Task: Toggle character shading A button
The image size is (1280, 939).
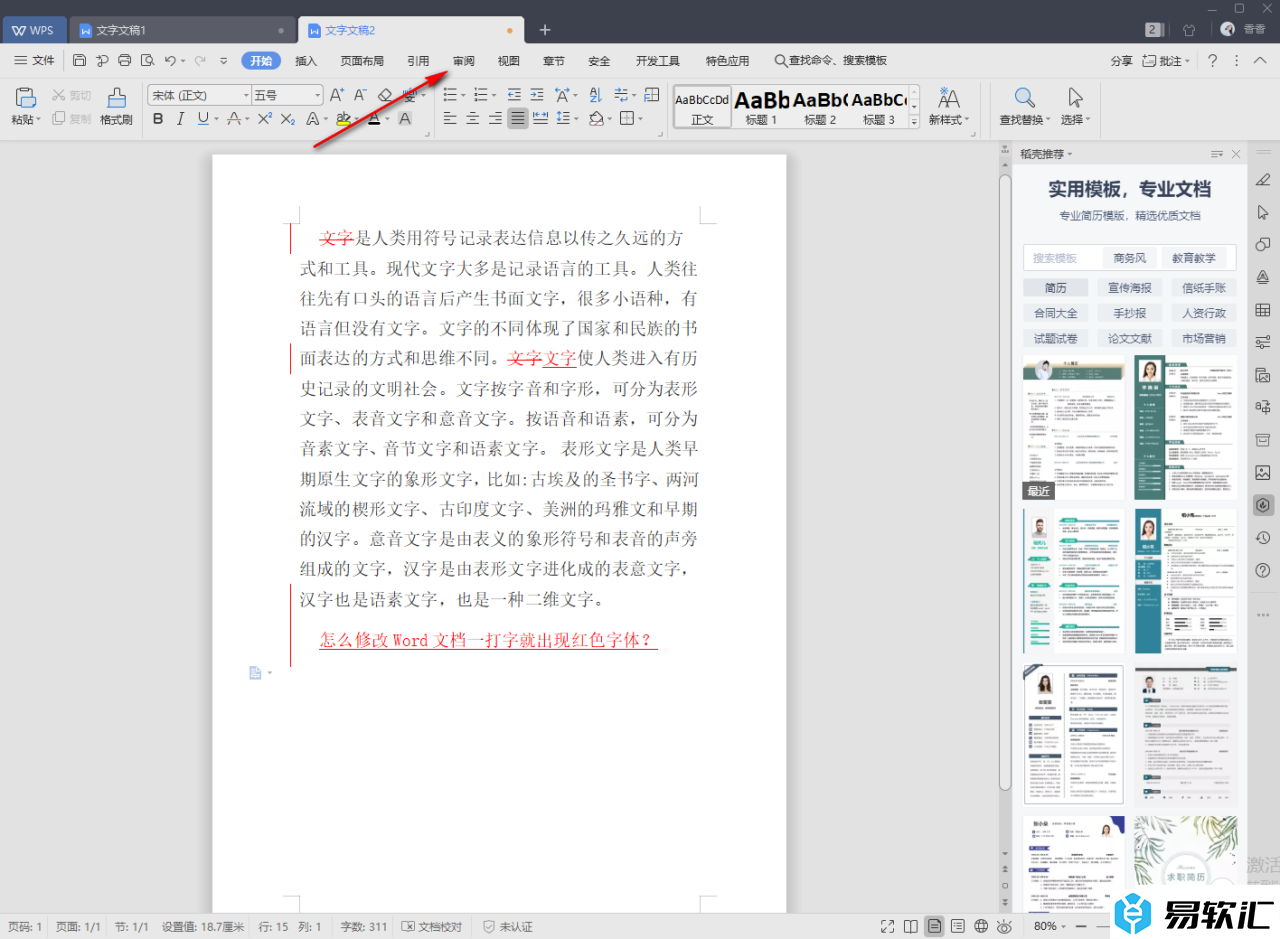Action: coord(405,119)
